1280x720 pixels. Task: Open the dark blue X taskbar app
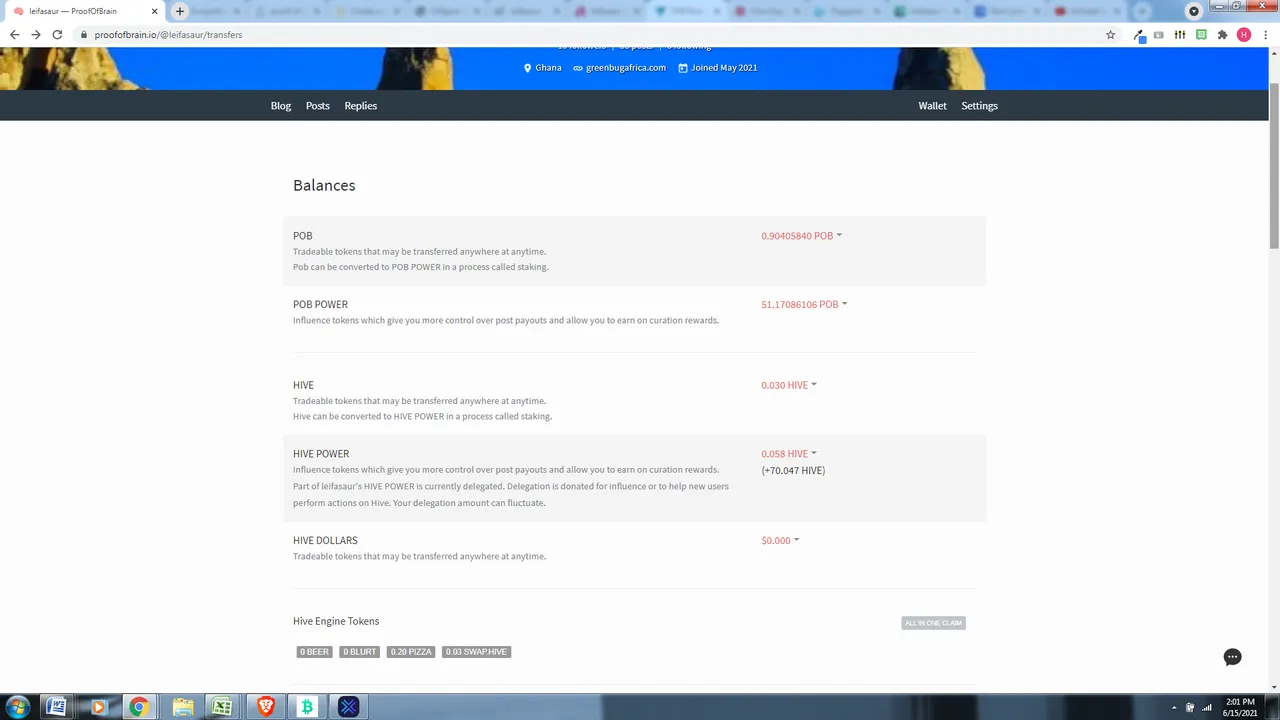click(x=348, y=707)
